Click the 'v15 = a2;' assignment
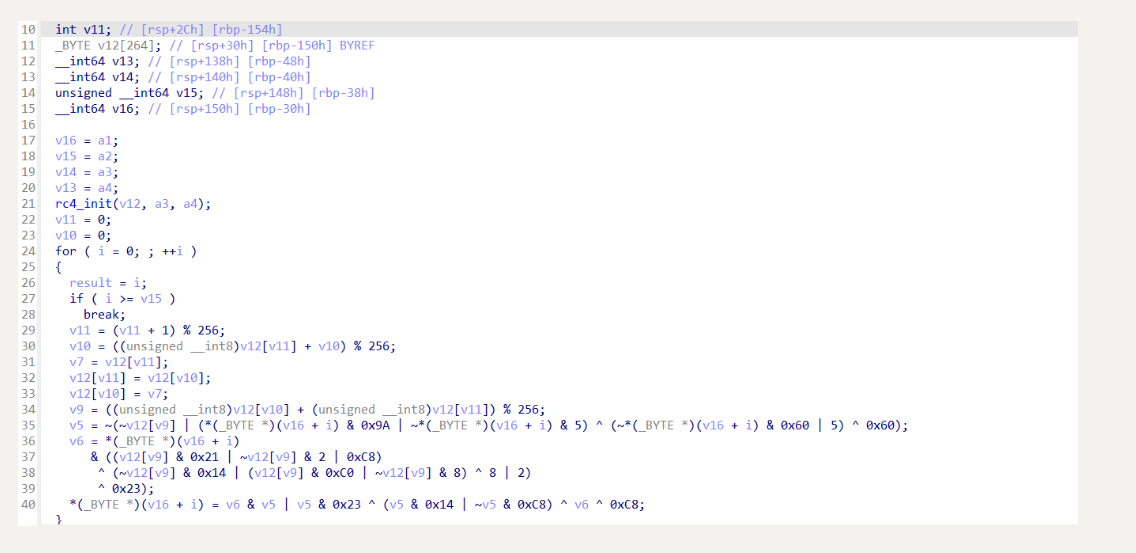This screenshot has height=553, width=1136. [86, 157]
